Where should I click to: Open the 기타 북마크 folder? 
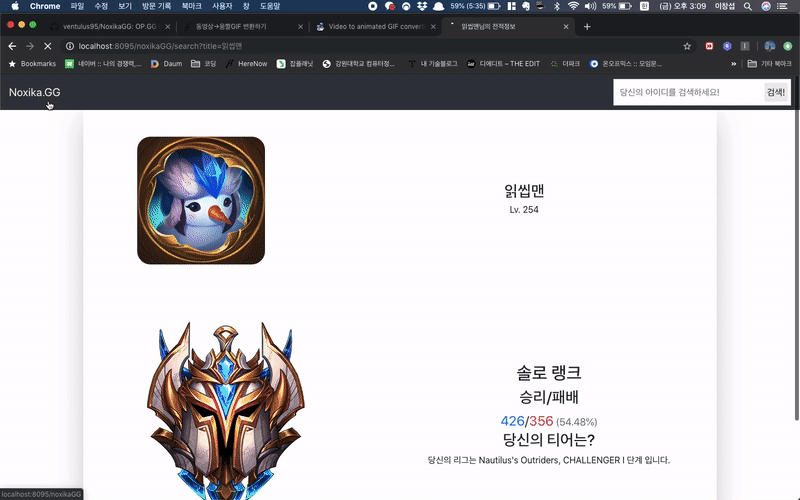(x=769, y=64)
